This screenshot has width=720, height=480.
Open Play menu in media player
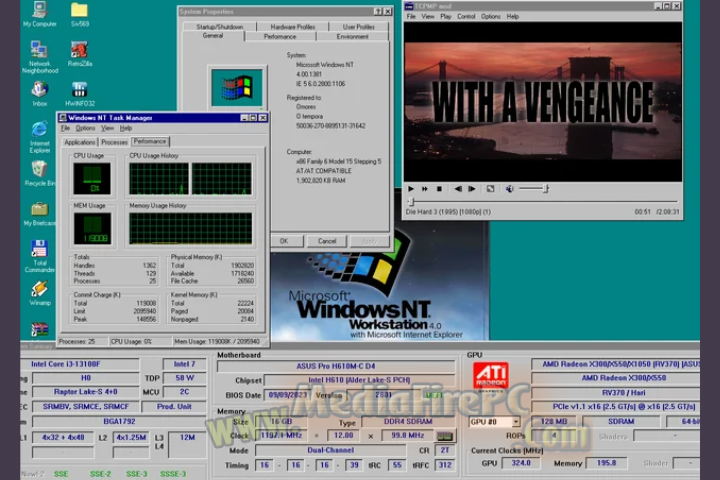[x=446, y=16]
